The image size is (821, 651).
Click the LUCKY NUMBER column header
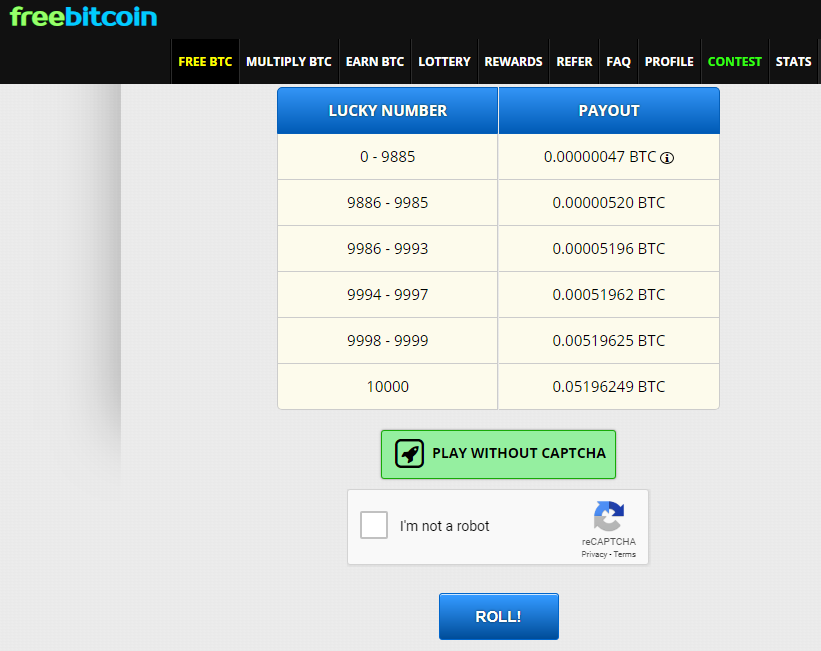(388, 111)
